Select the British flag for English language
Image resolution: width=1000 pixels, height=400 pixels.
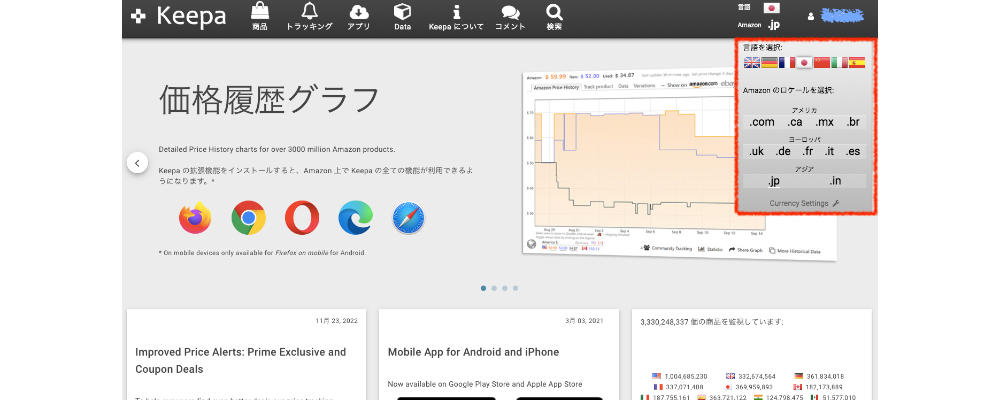pyautogui.click(x=752, y=63)
